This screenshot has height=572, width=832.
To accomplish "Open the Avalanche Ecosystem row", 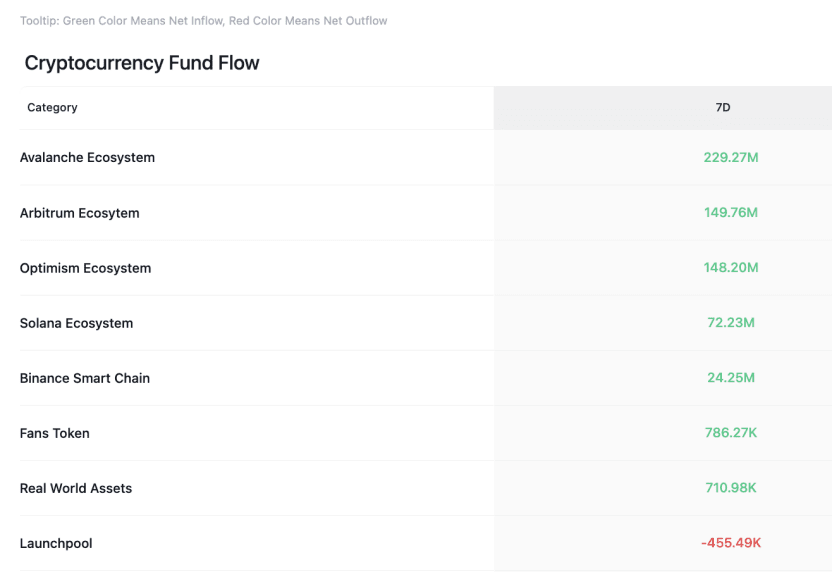I will coord(87,157).
